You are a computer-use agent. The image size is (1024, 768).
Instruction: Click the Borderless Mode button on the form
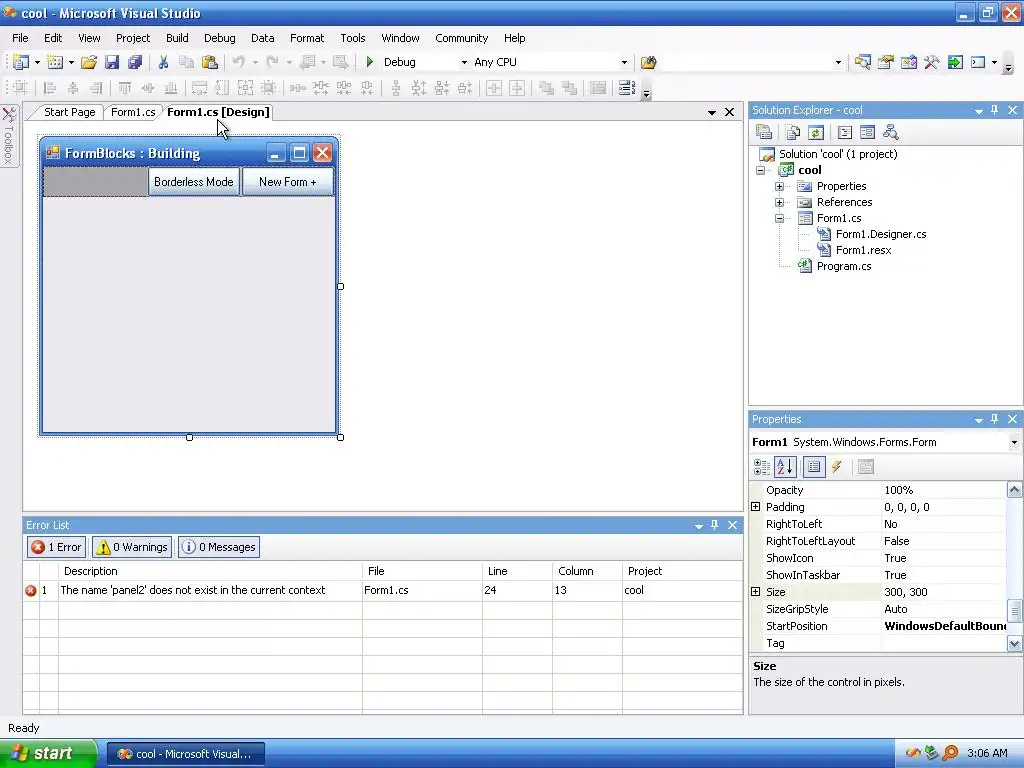(x=194, y=182)
